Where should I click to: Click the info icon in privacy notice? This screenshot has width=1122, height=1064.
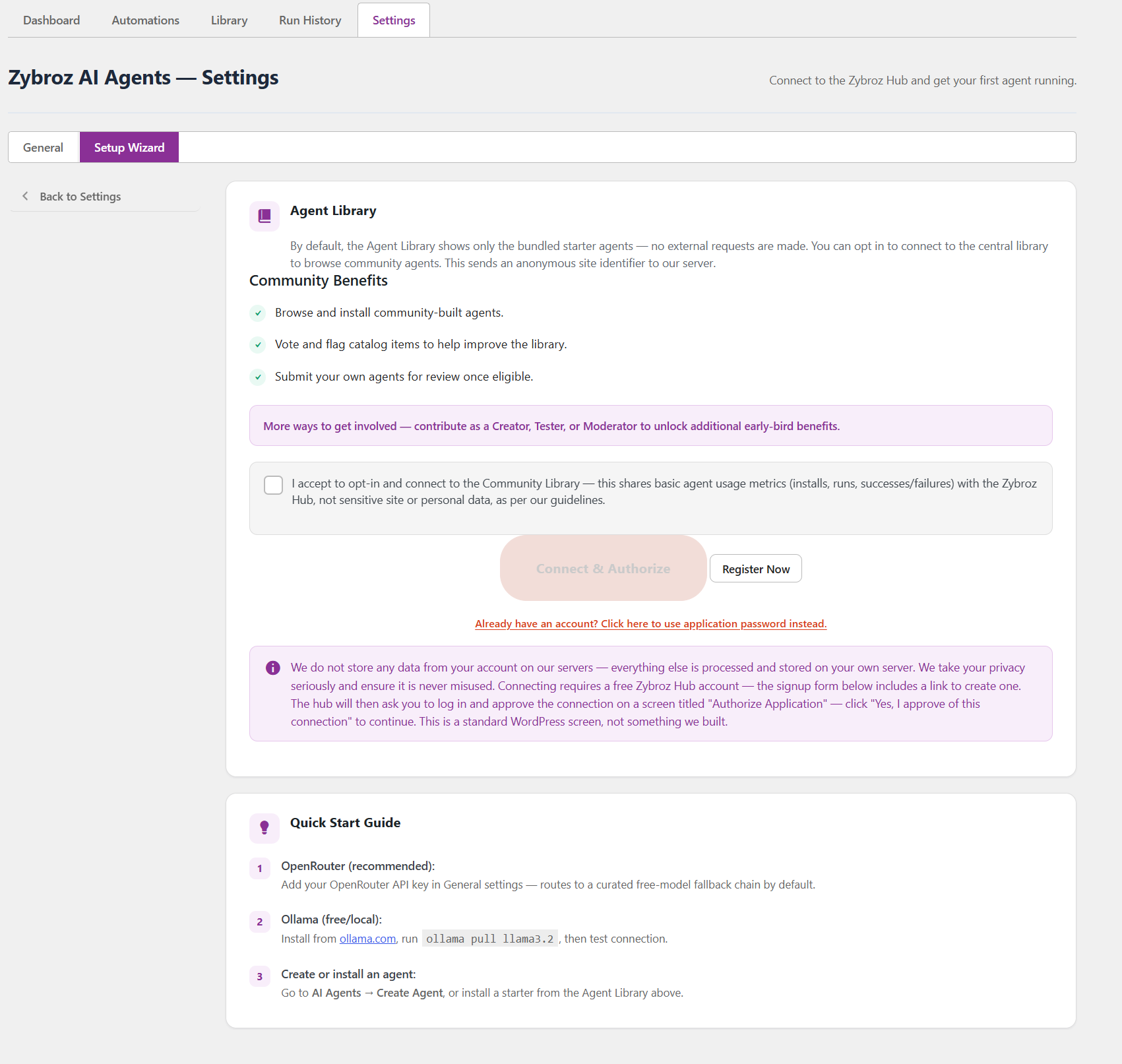pos(273,668)
